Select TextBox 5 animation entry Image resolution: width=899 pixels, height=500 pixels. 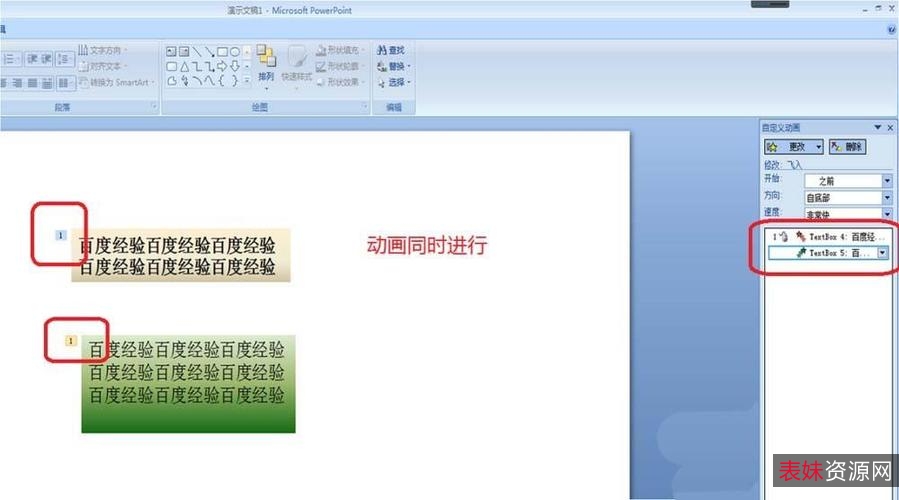(x=828, y=252)
